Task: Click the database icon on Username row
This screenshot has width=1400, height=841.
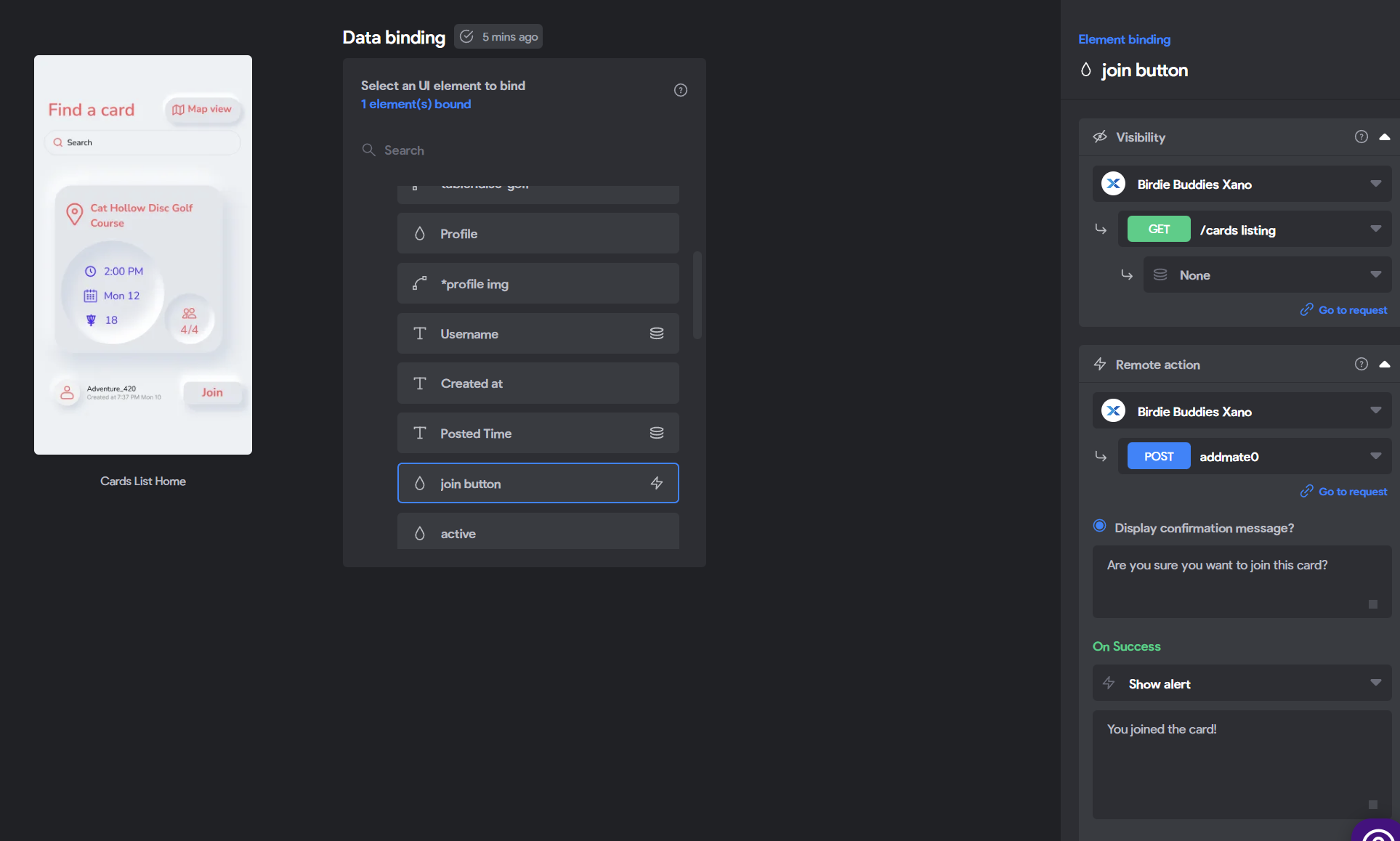Action: tap(656, 333)
